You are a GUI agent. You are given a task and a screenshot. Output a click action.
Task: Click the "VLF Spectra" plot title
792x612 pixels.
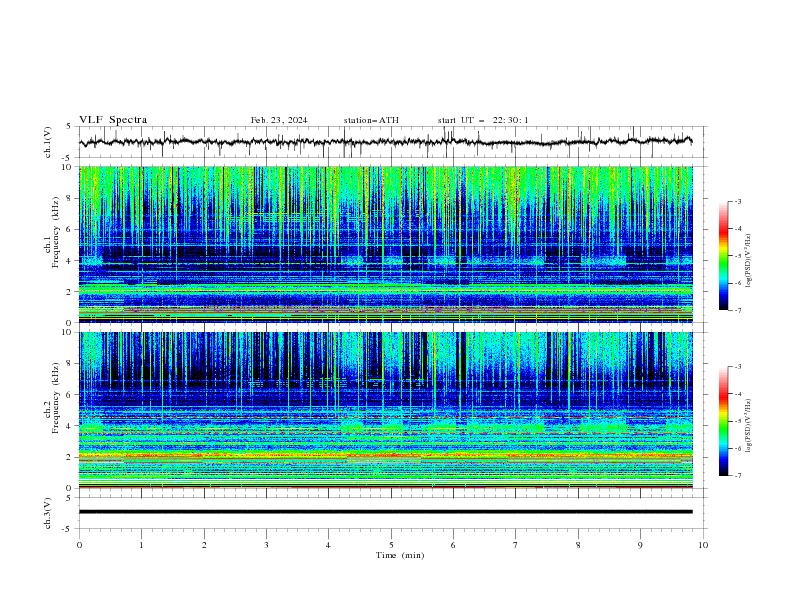coord(113,120)
